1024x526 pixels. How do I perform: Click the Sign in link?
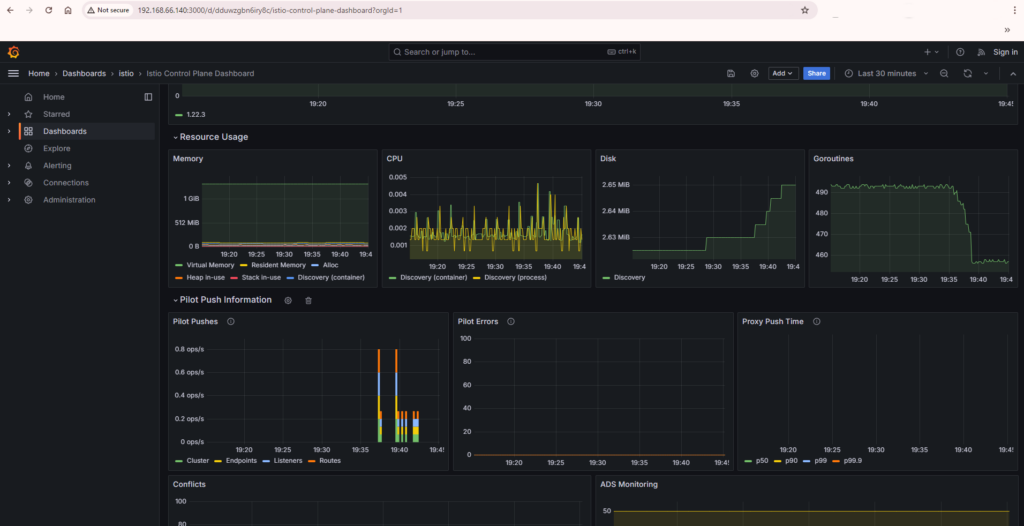point(1005,52)
